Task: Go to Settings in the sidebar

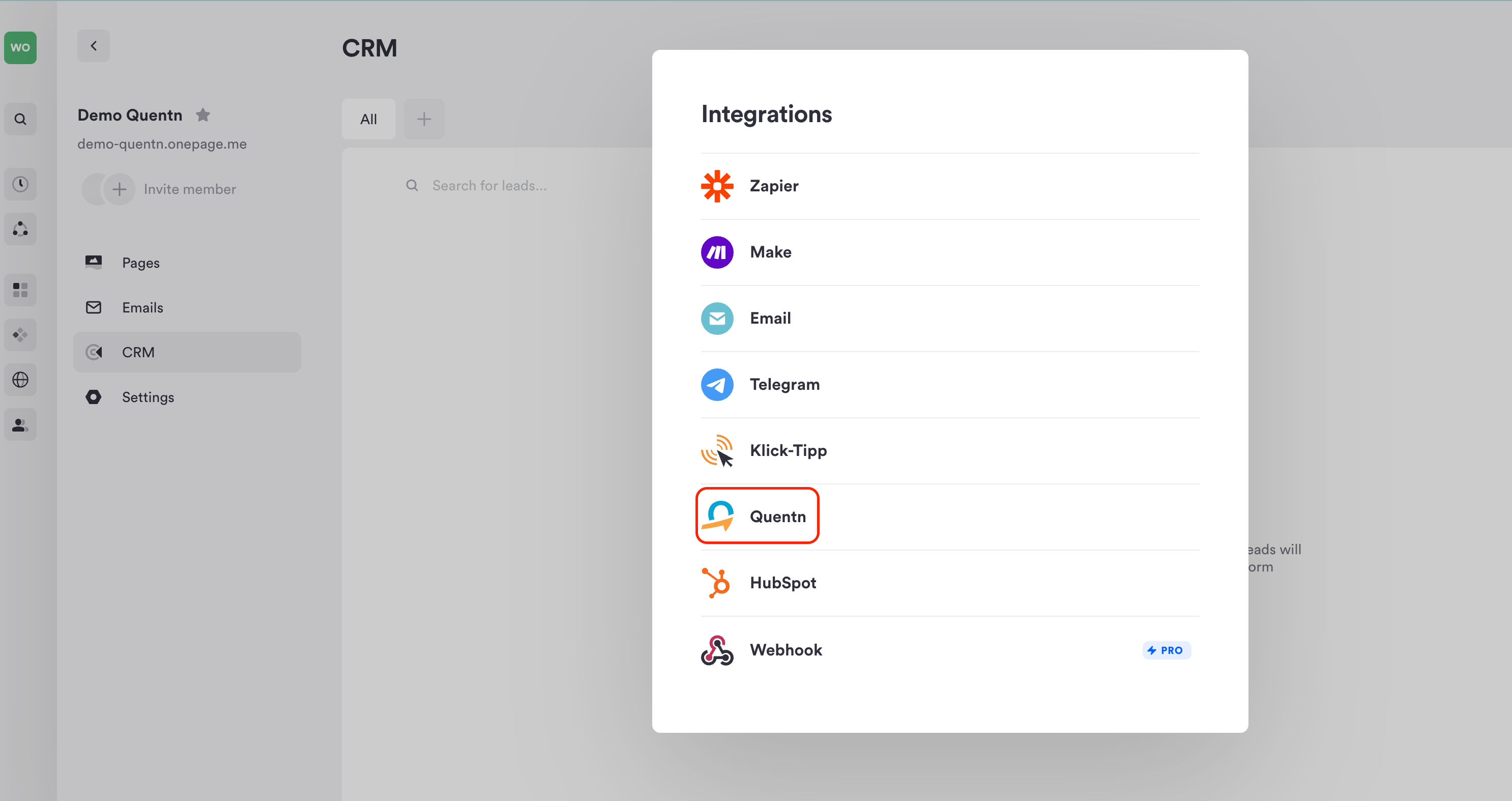Action: pos(148,397)
